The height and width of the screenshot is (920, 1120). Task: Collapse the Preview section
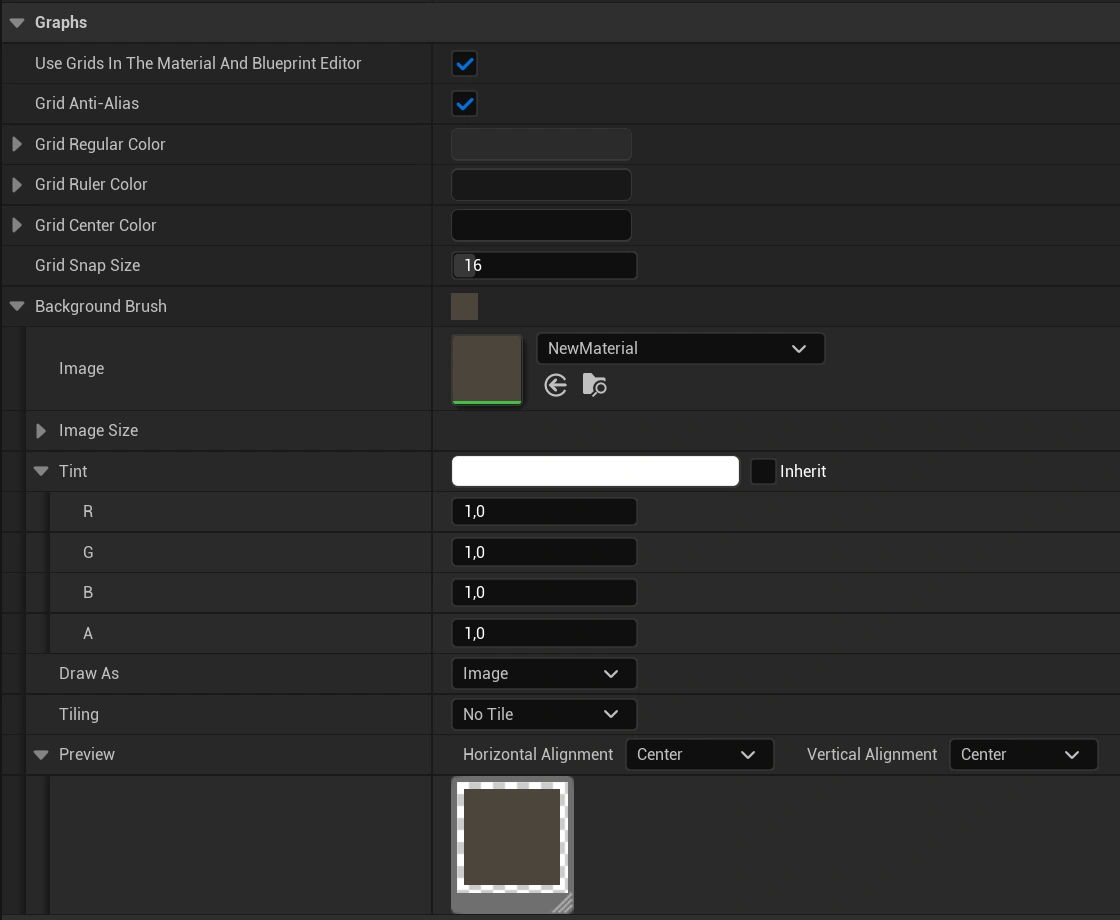pyautogui.click(x=41, y=755)
